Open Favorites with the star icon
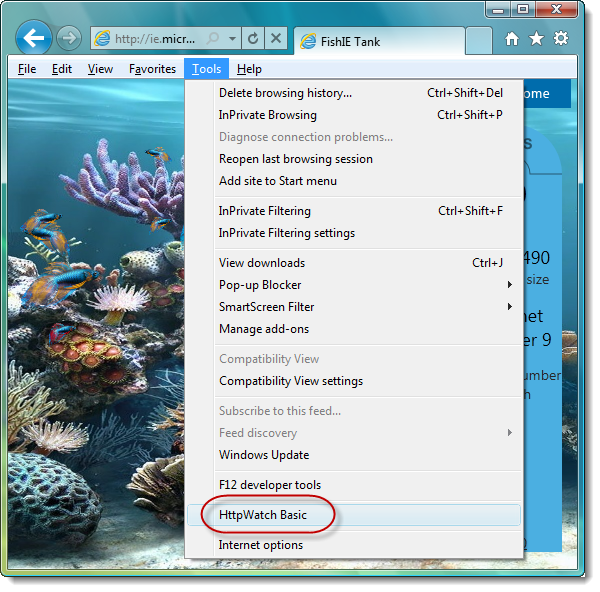The height and width of the screenshot is (592, 600). 536,39
